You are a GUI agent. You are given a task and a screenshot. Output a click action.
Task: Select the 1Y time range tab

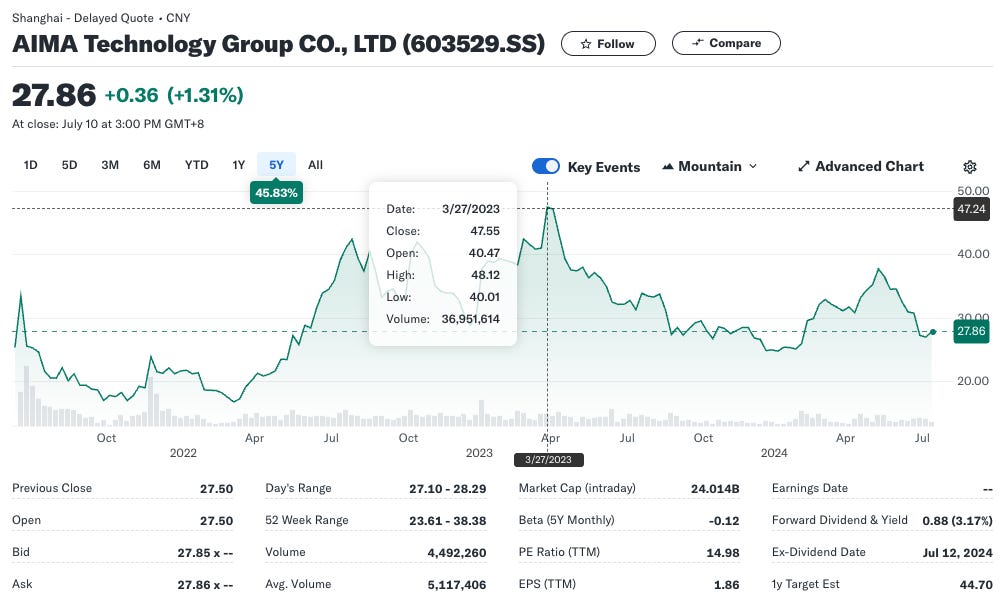[x=239, y=165]
